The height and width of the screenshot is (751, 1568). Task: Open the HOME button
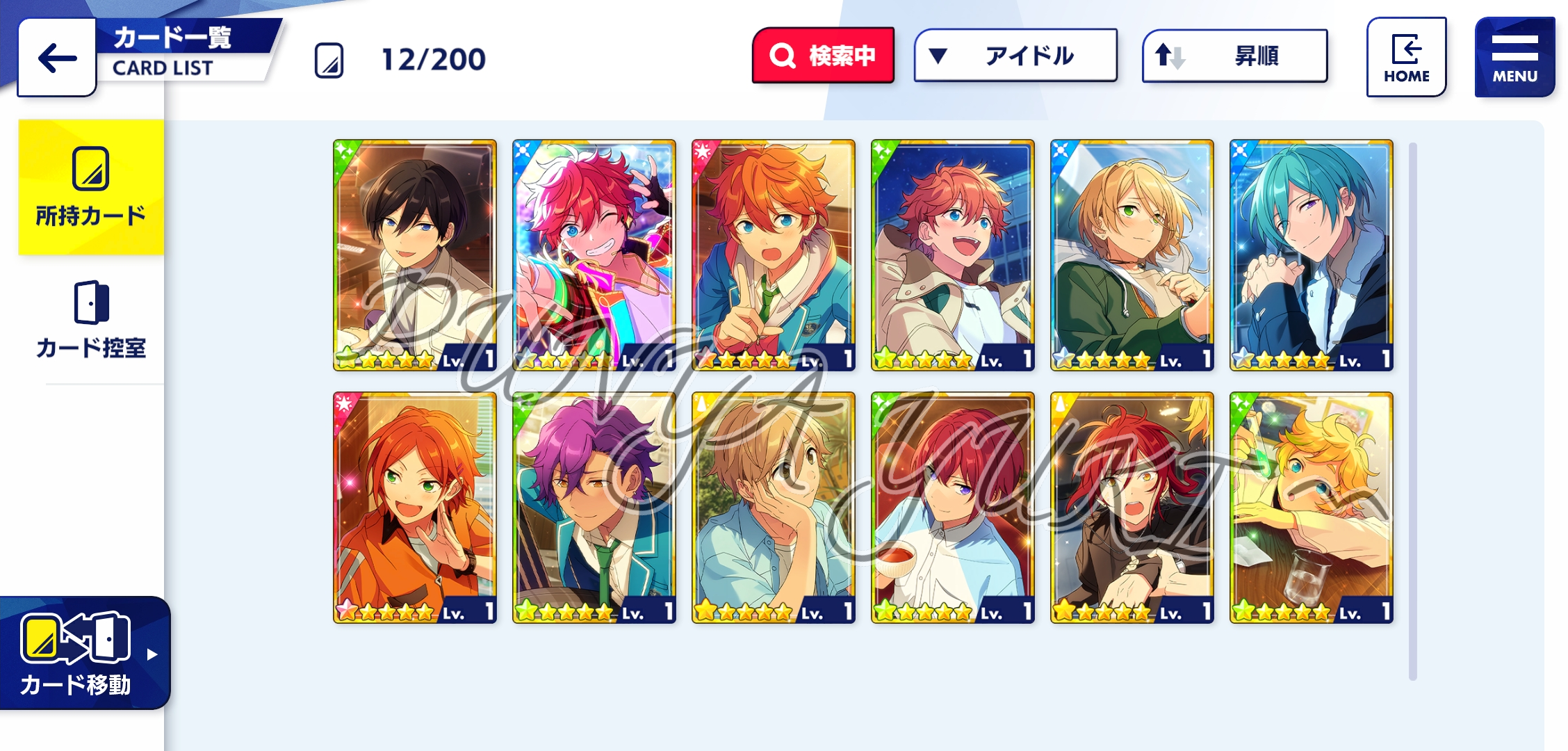pyautogui.click(x=1406, y=57)
